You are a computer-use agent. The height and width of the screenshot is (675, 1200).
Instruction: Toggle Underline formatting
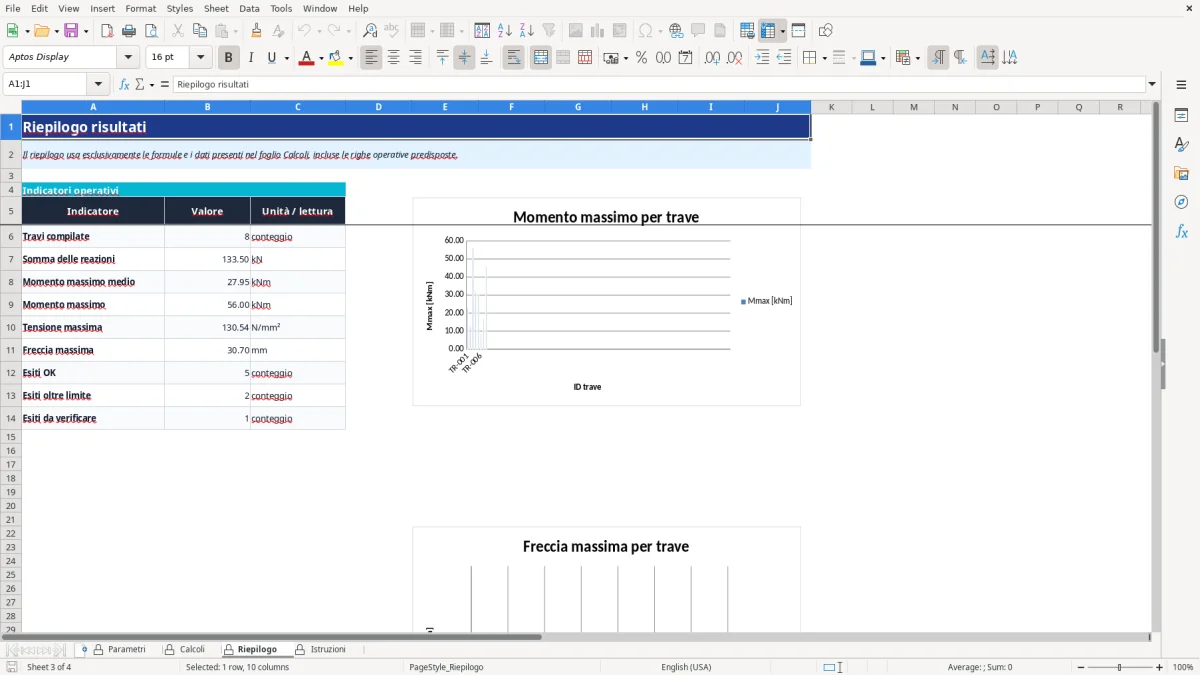(271, 58)
